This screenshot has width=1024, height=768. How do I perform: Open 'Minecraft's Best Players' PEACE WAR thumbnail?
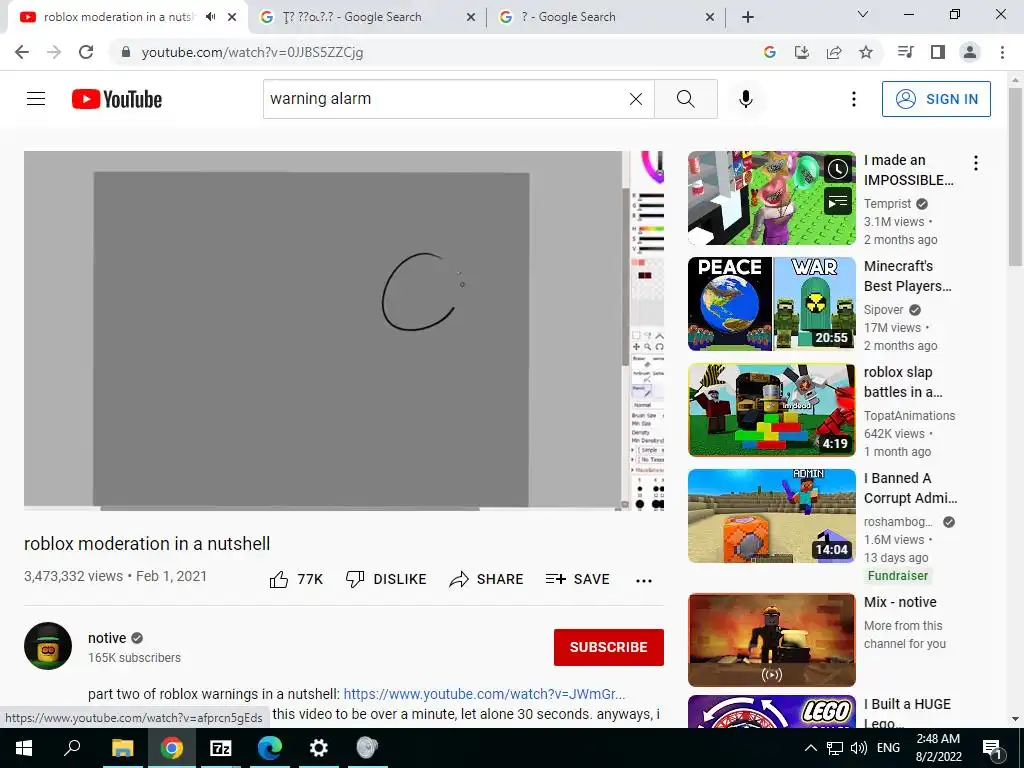coord(771,304)
